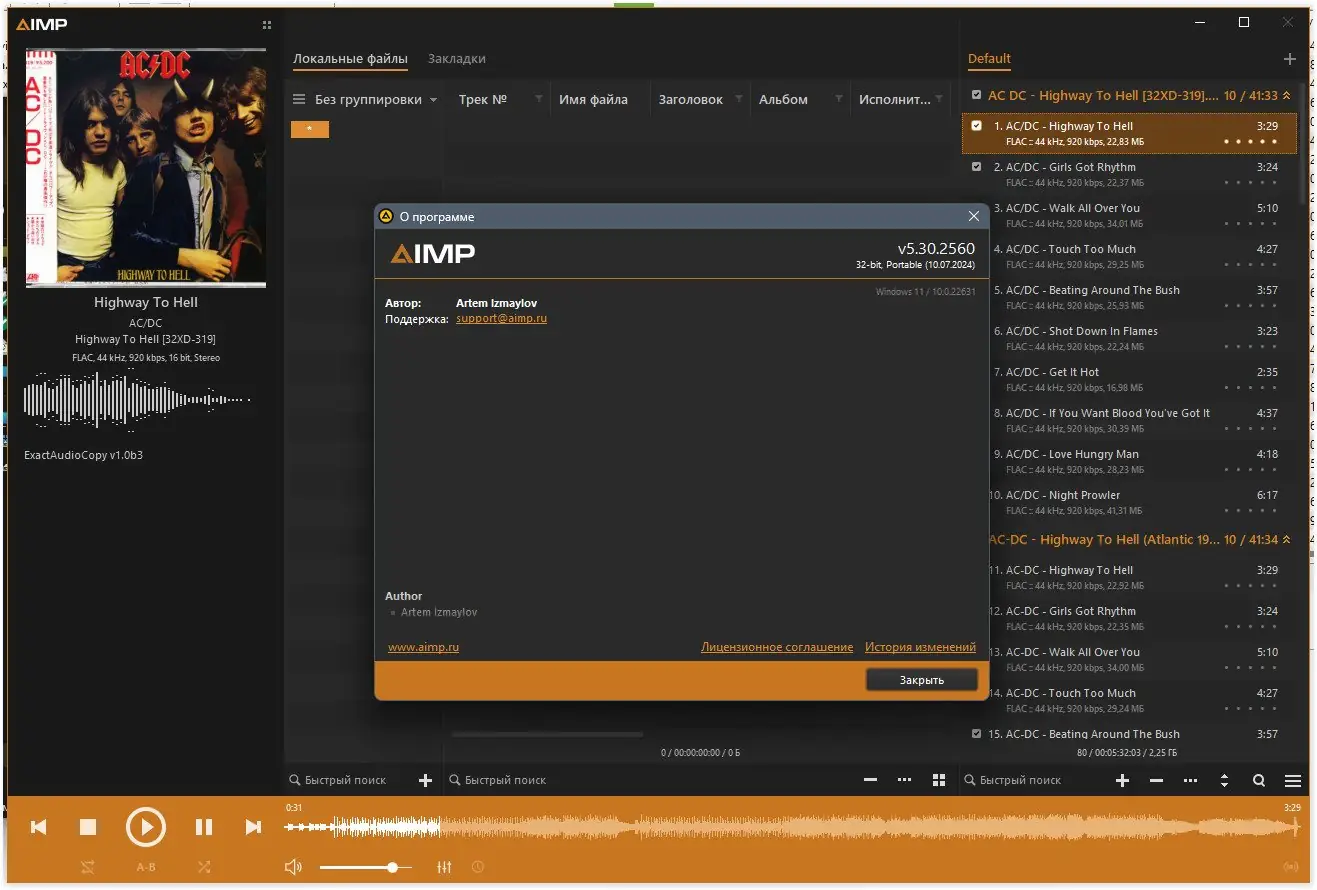The width and height of the screenshot is (1317, 890).
Task: Switch to the Локальные файлы tab
Action: [350, 59]
